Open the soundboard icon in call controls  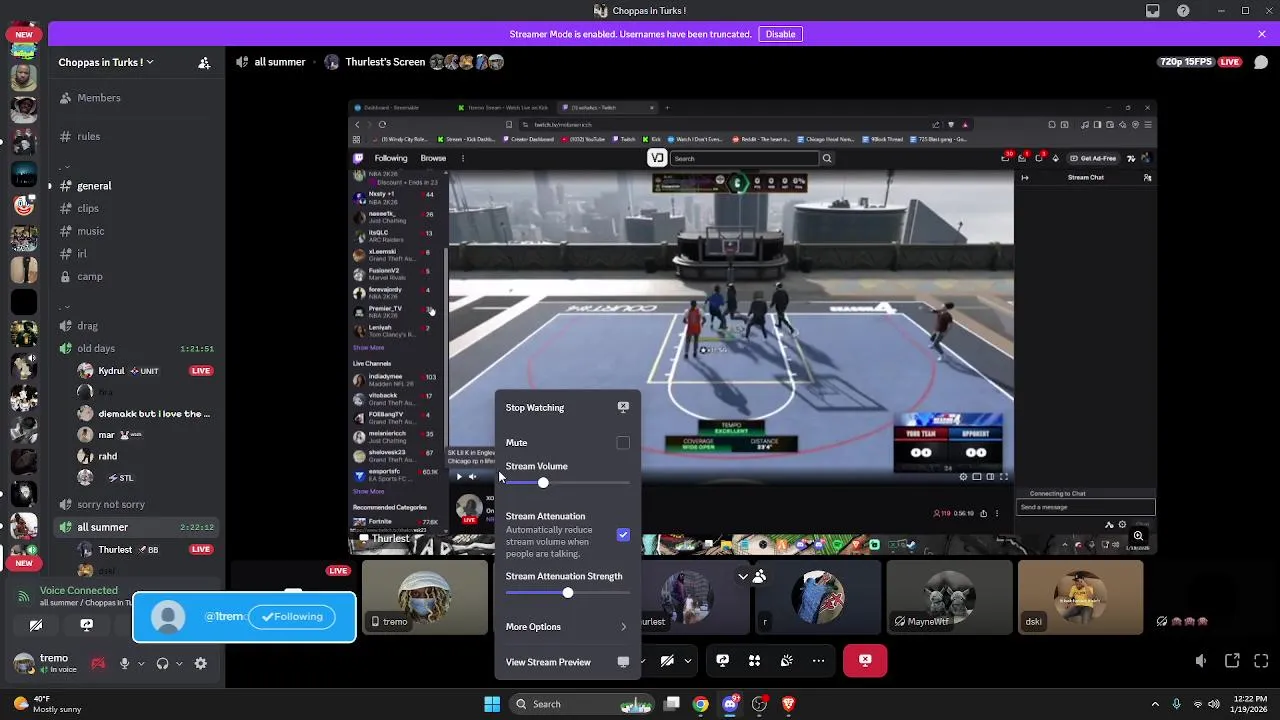coord(787,661)
